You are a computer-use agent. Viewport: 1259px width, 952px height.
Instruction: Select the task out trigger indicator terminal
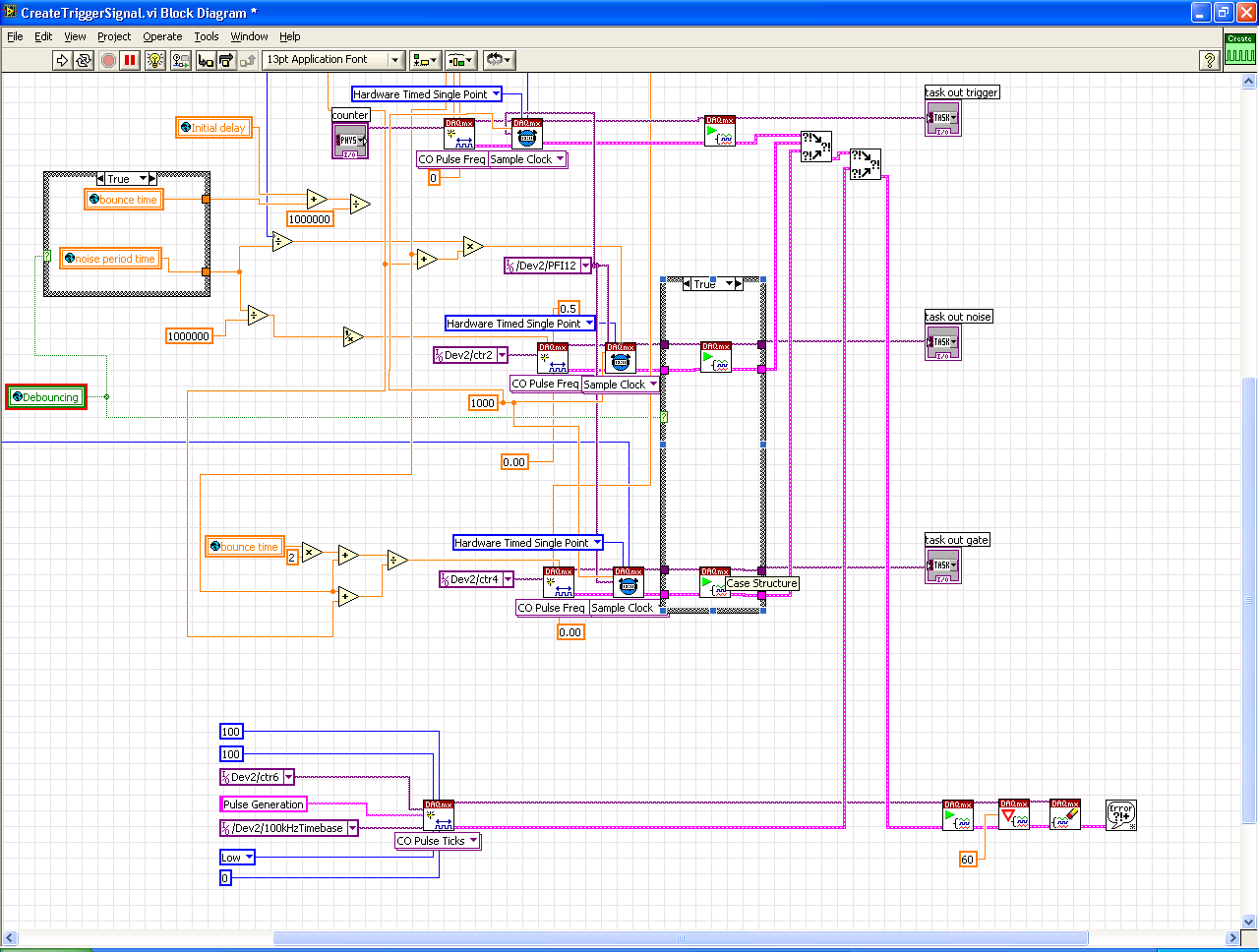(942, 119)
